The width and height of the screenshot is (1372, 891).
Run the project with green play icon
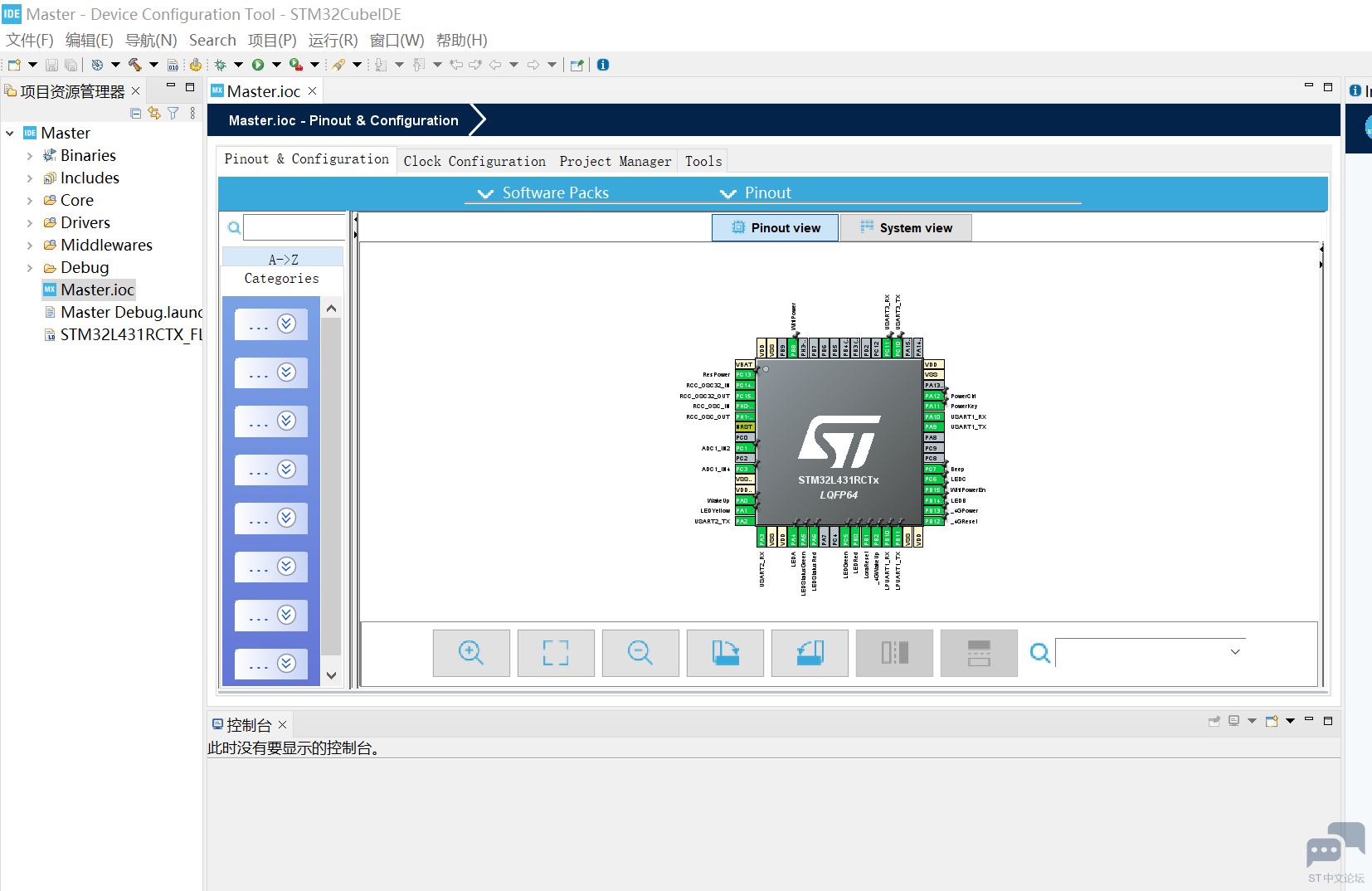click(258, 65)
